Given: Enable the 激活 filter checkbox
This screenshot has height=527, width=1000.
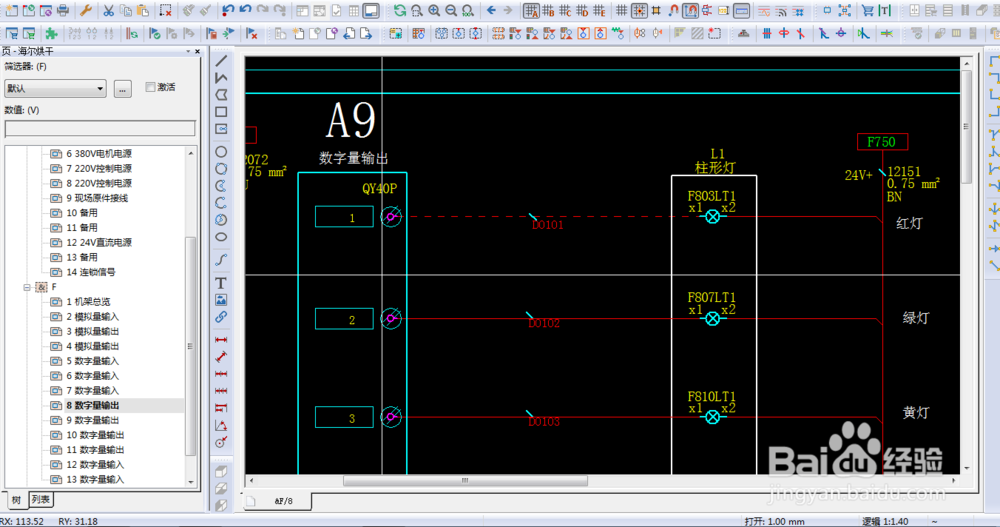Looking at the screenshot, I should tap(151, 87).
